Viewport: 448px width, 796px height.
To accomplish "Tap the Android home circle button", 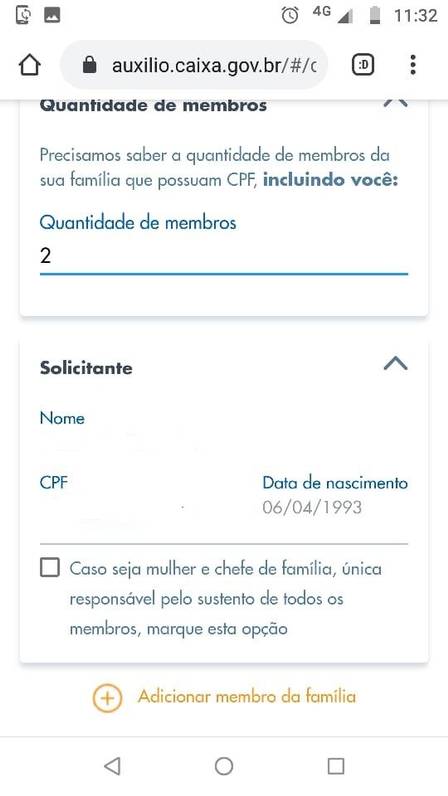I will pos(223,766).
